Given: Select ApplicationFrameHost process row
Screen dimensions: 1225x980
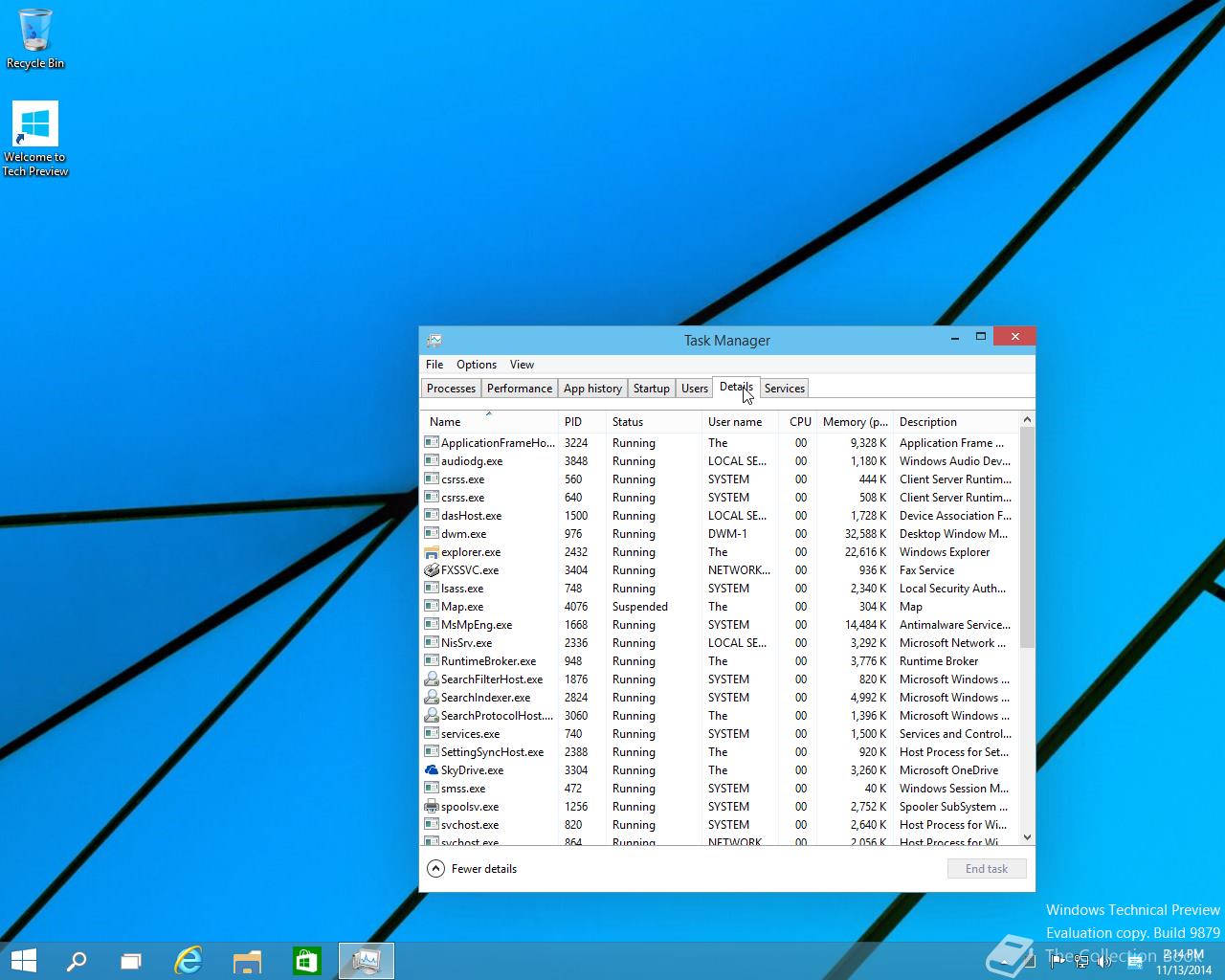Looking at the screenshot, I should [x=721, y=443].
